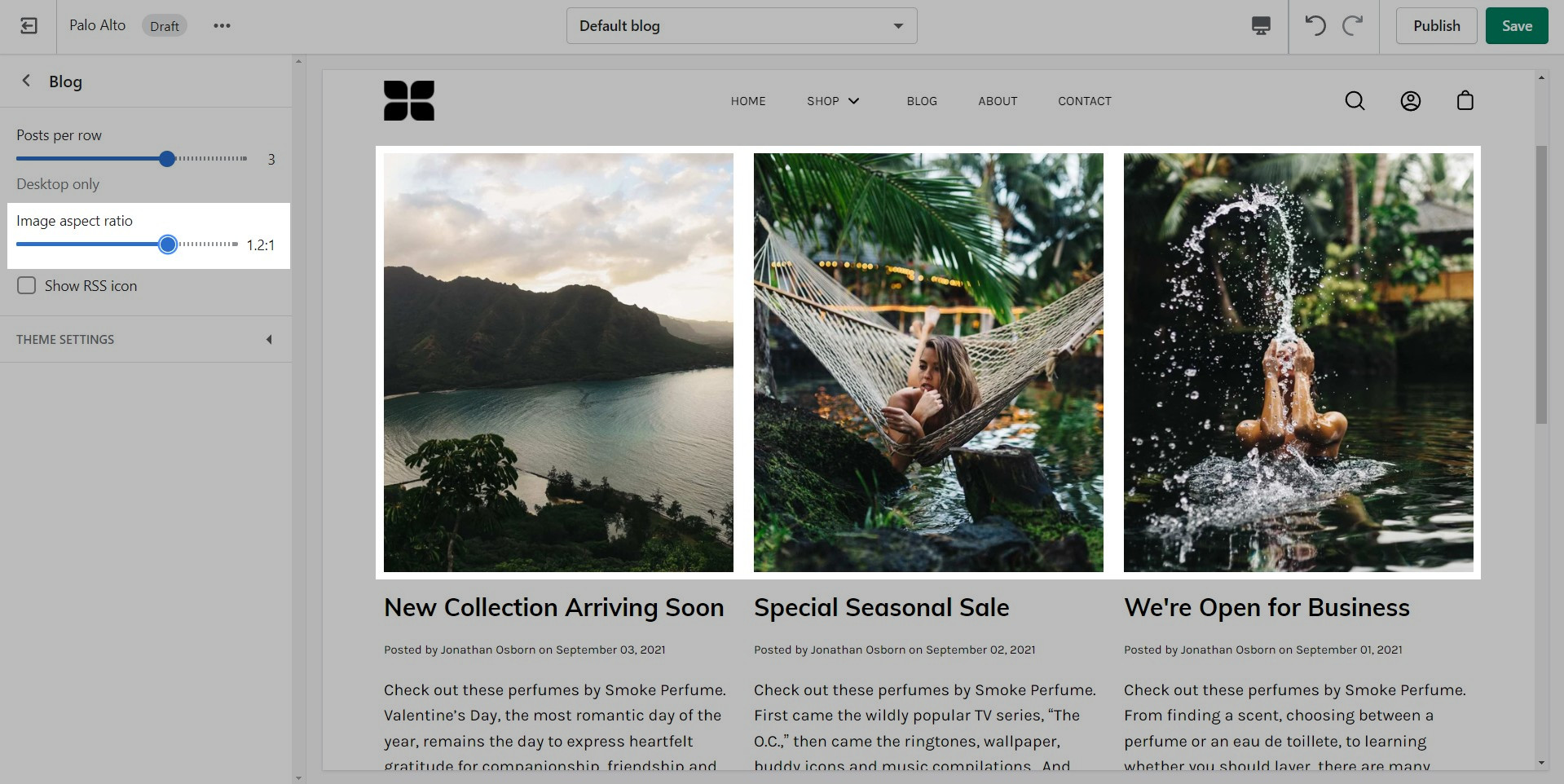Screen dimensions: 1564x784
Task: Click the hammock blog post thumbnail
Action: click(x=928, y=363)
